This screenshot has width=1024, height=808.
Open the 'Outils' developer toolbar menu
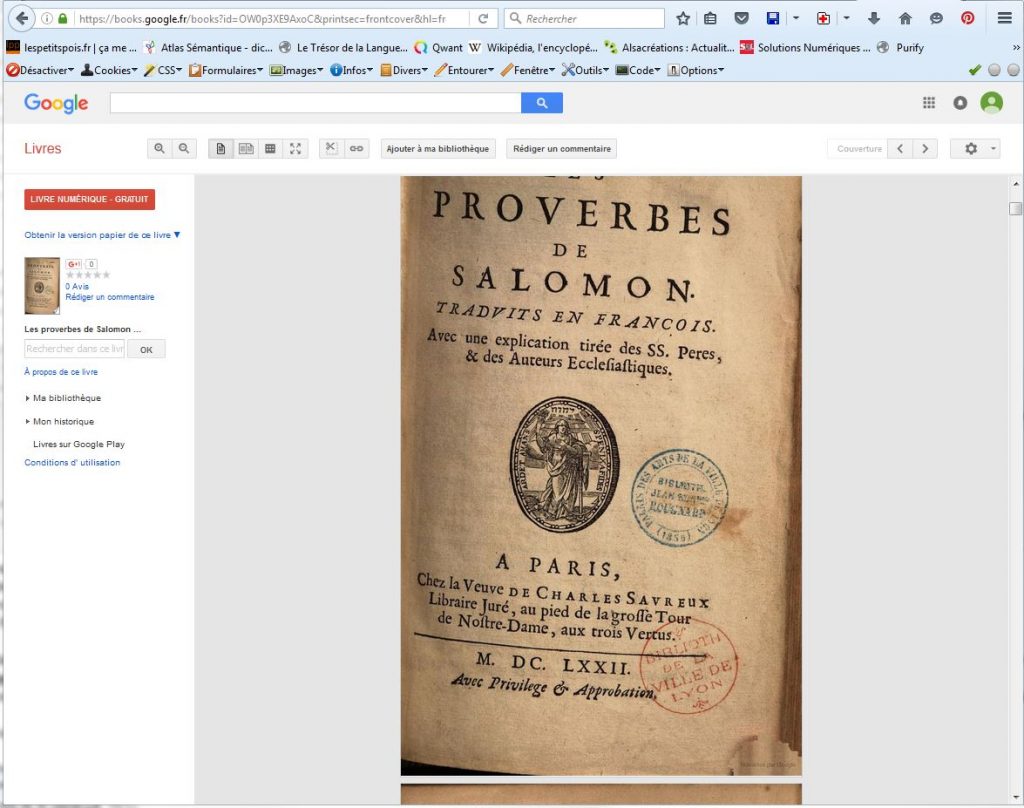pyautogui.click(x=585, y=70)
